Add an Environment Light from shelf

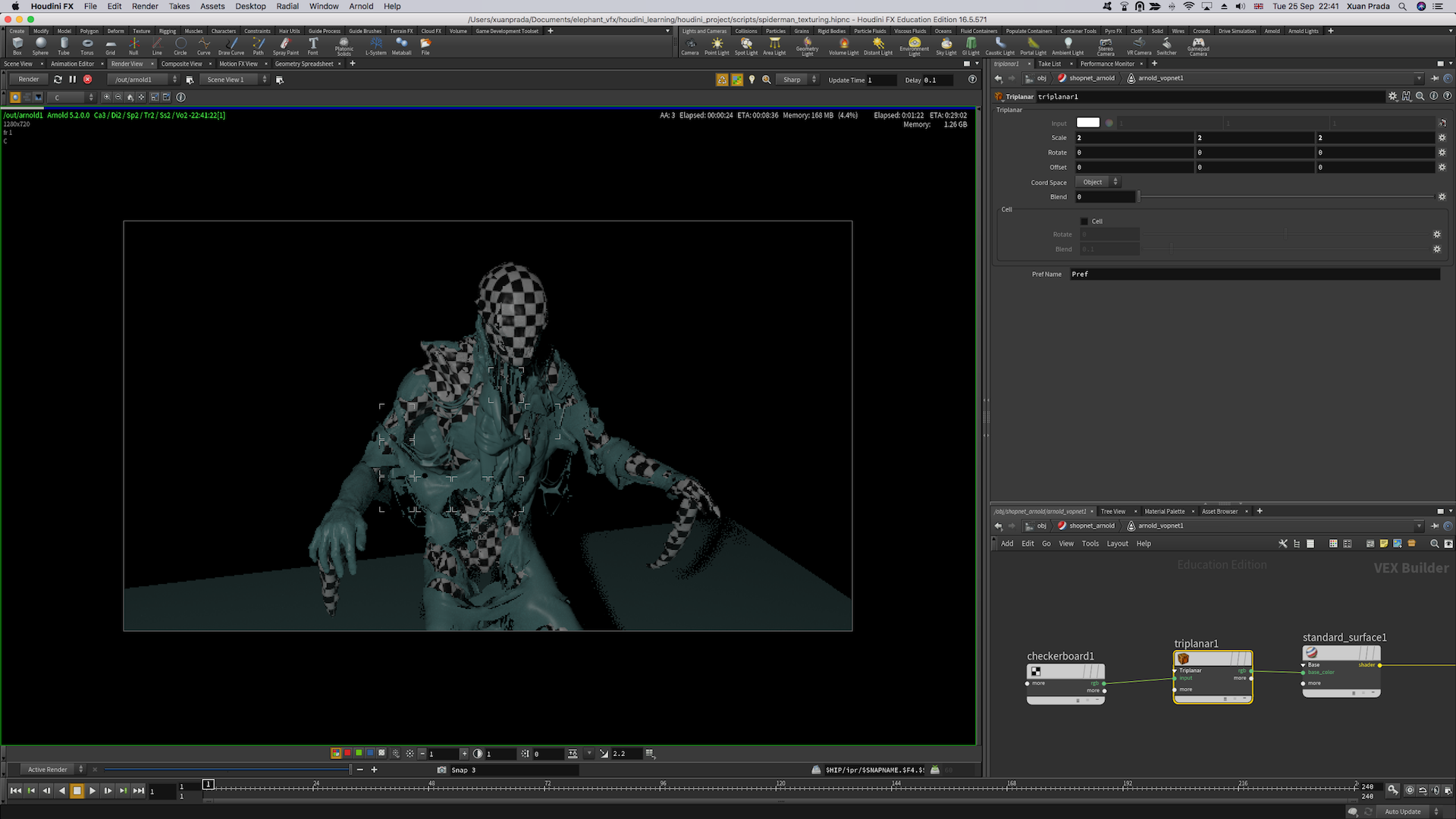click(915, 46)
